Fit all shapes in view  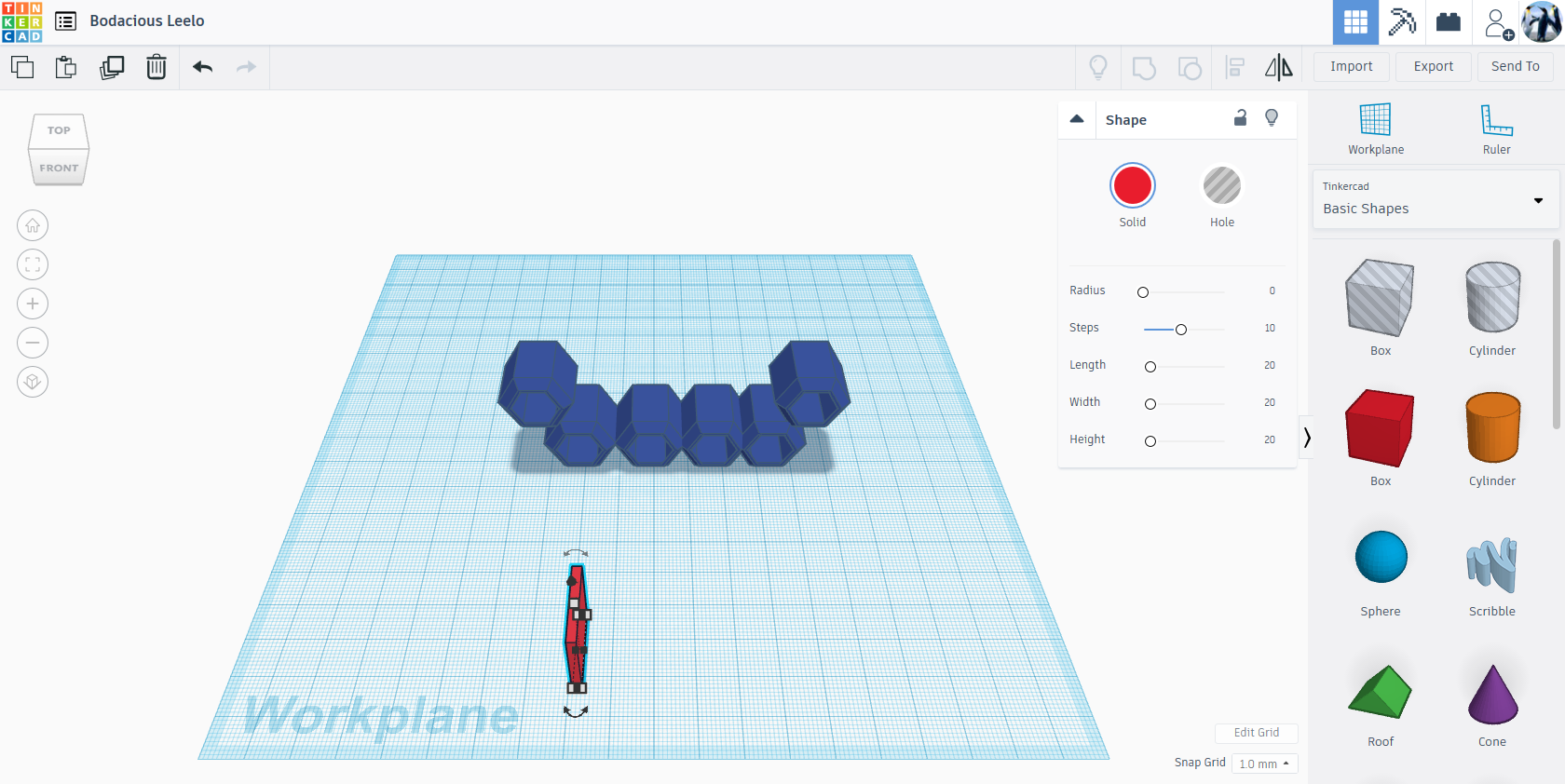33,264
